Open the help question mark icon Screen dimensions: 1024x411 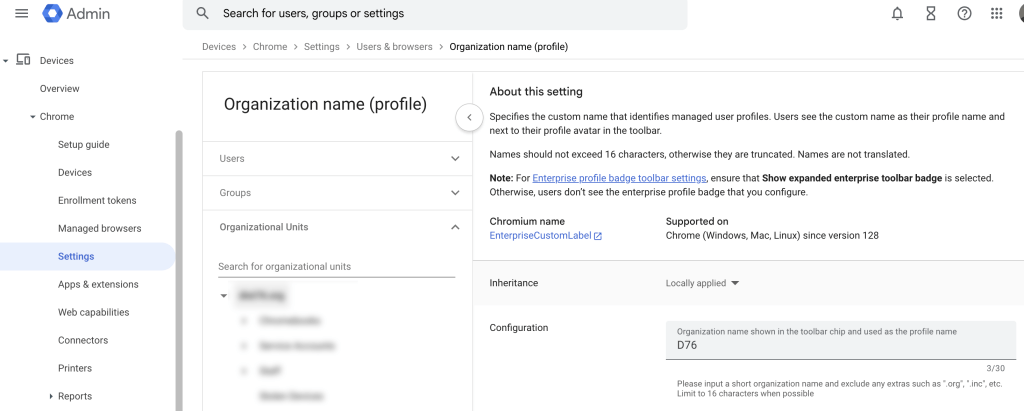pos(963,14)
